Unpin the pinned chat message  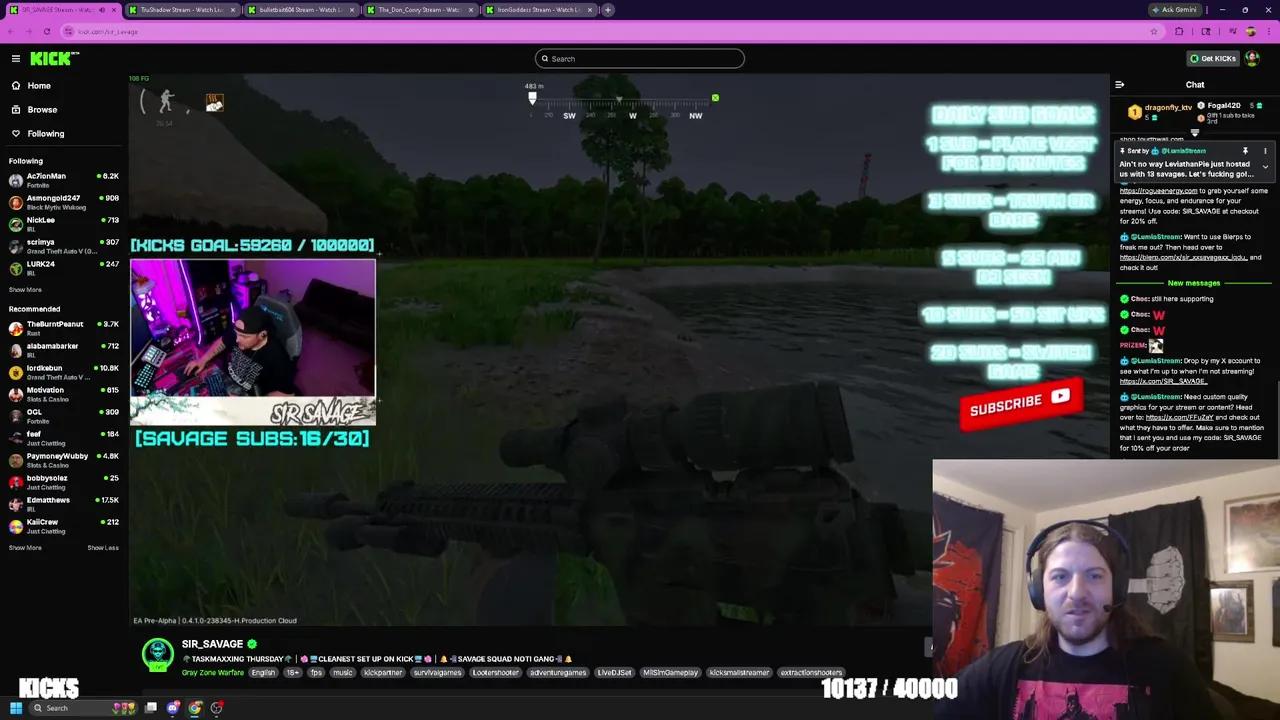[1245, 151]
